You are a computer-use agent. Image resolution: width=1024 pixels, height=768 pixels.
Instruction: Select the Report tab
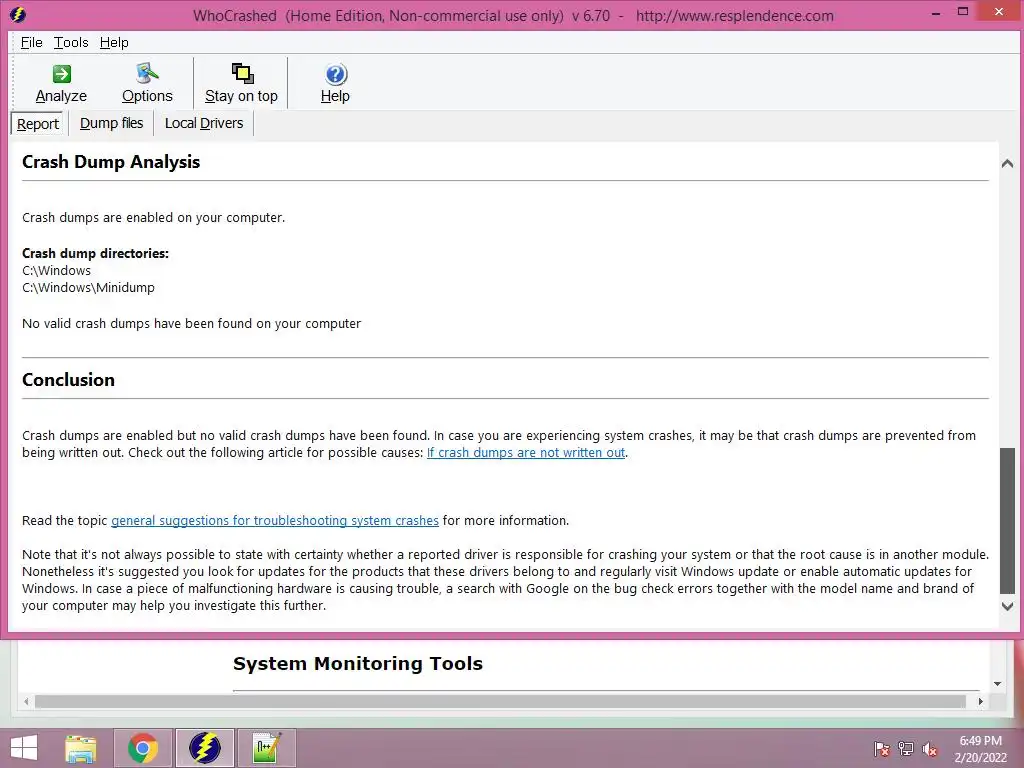click(38, 123)
